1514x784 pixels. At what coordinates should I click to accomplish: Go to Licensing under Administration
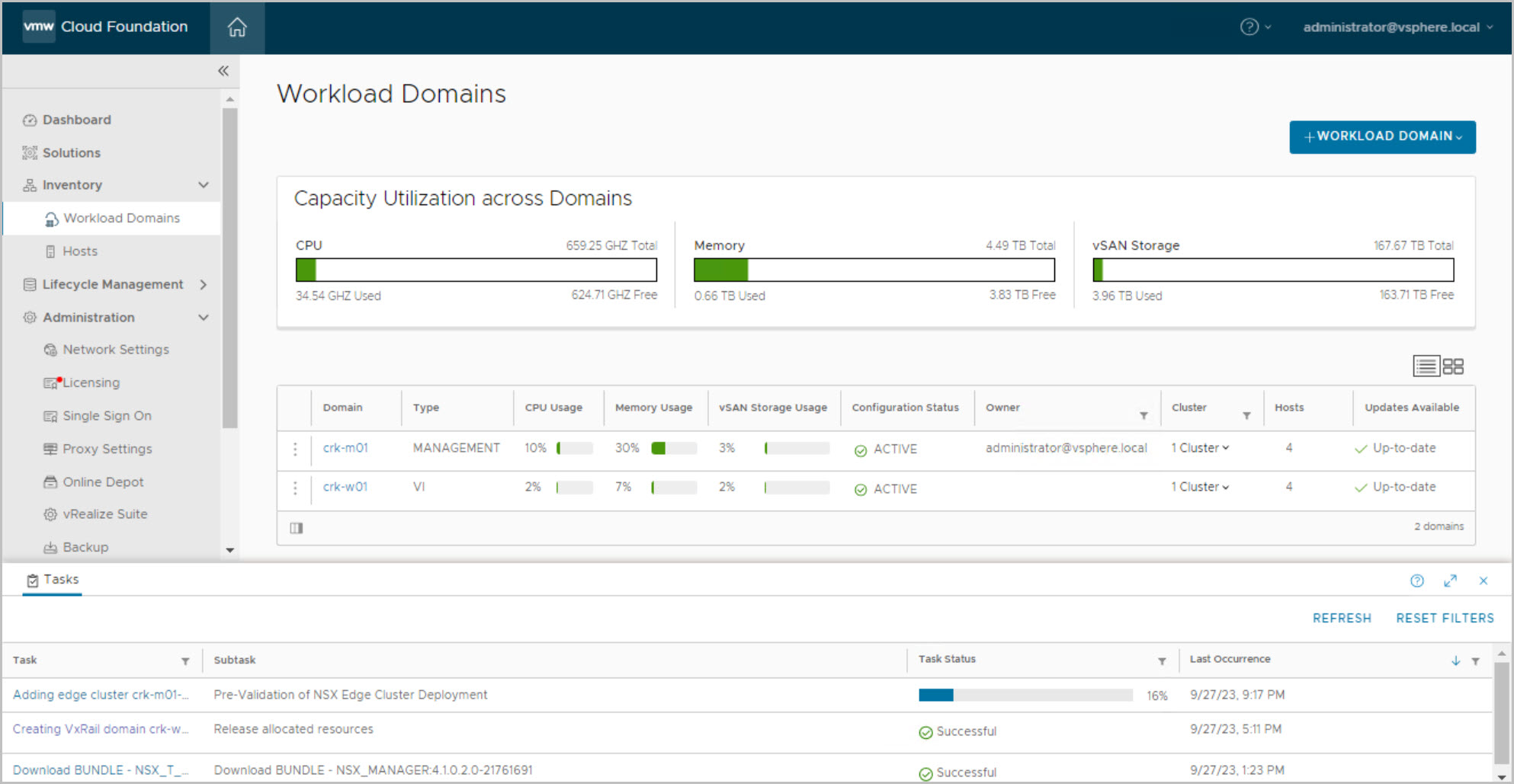[91, 382]
